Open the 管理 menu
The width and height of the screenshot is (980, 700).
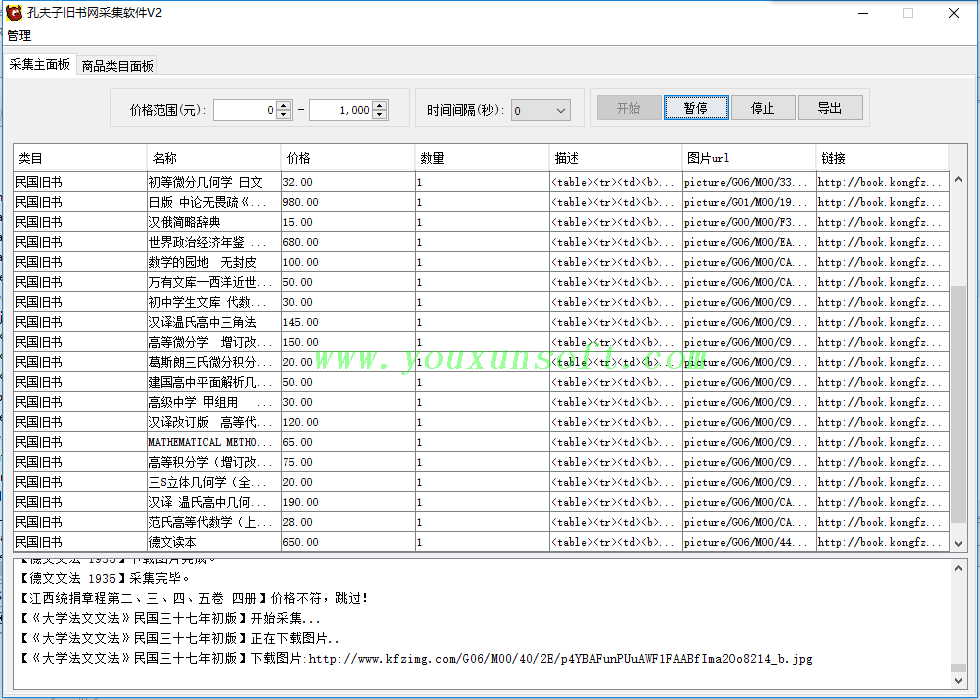coord(19,36)
